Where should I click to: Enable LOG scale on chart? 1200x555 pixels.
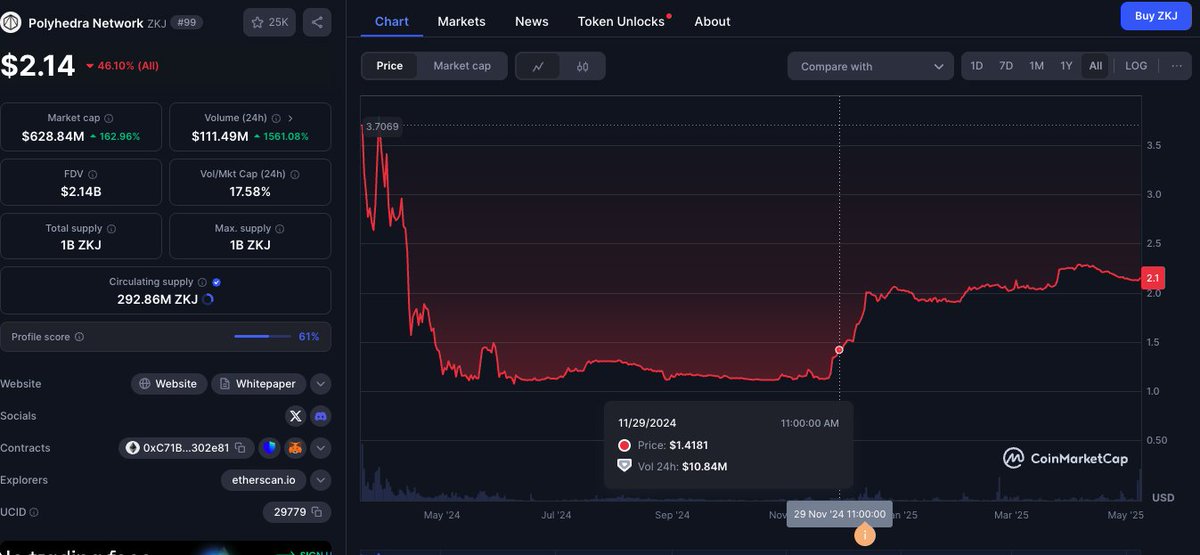click(1136, 66)
